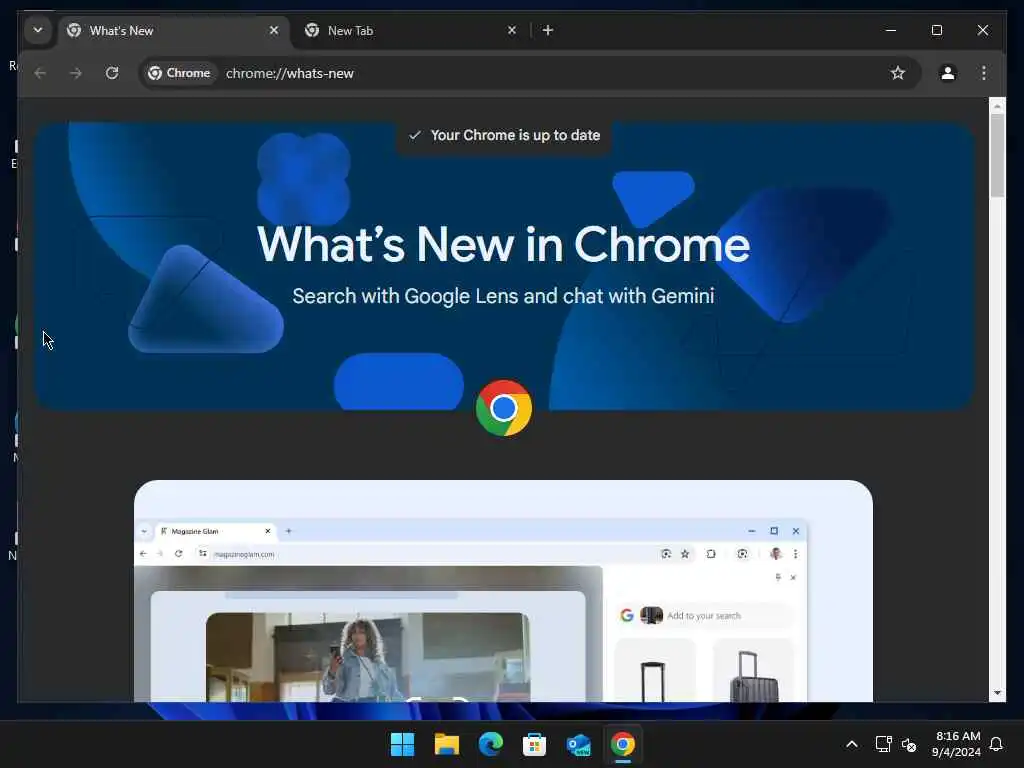Click the Google Lens demo illustration
Screen dimensions: 1024x768
coord(504,592)
